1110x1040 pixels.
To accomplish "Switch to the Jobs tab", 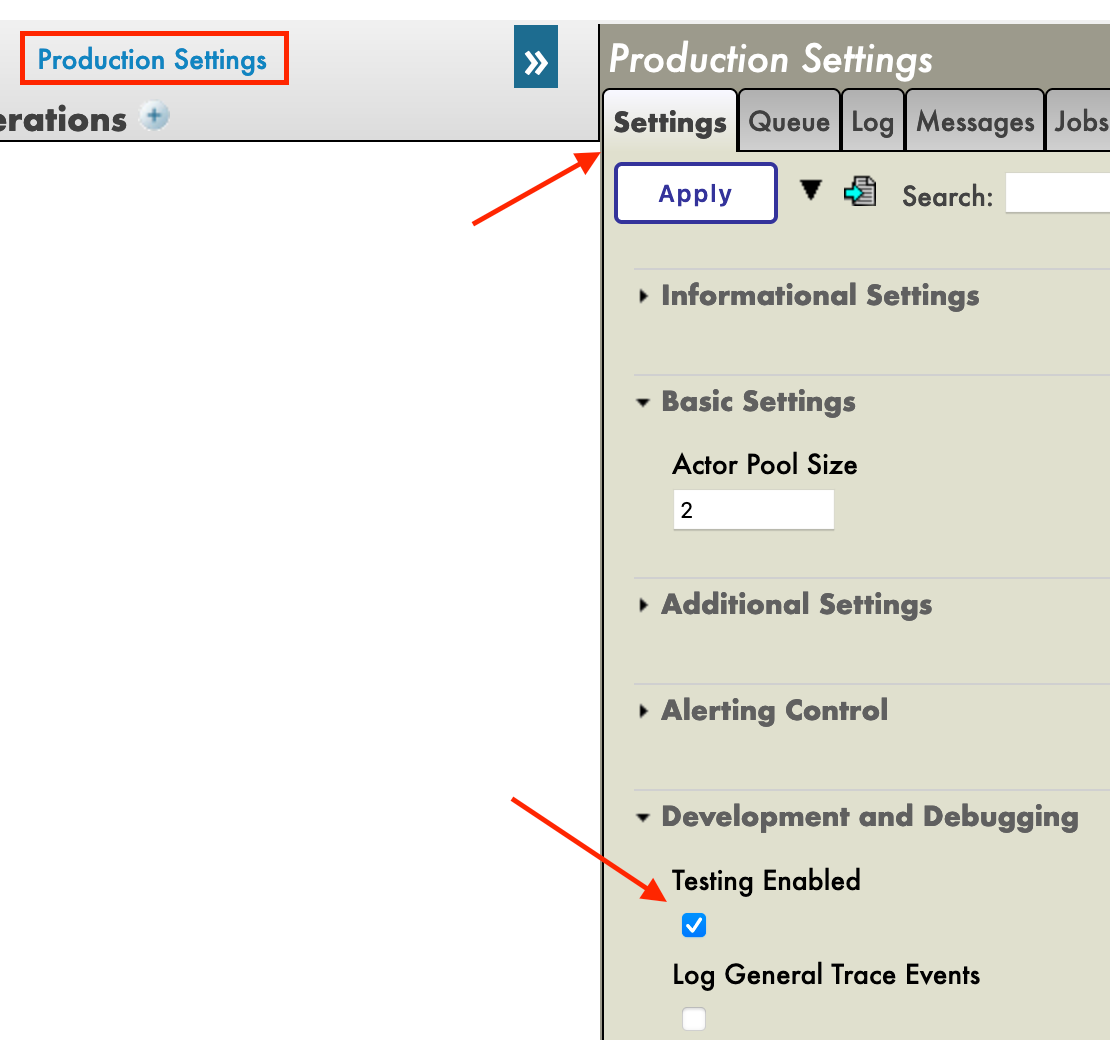I will tap(1083, 121).
